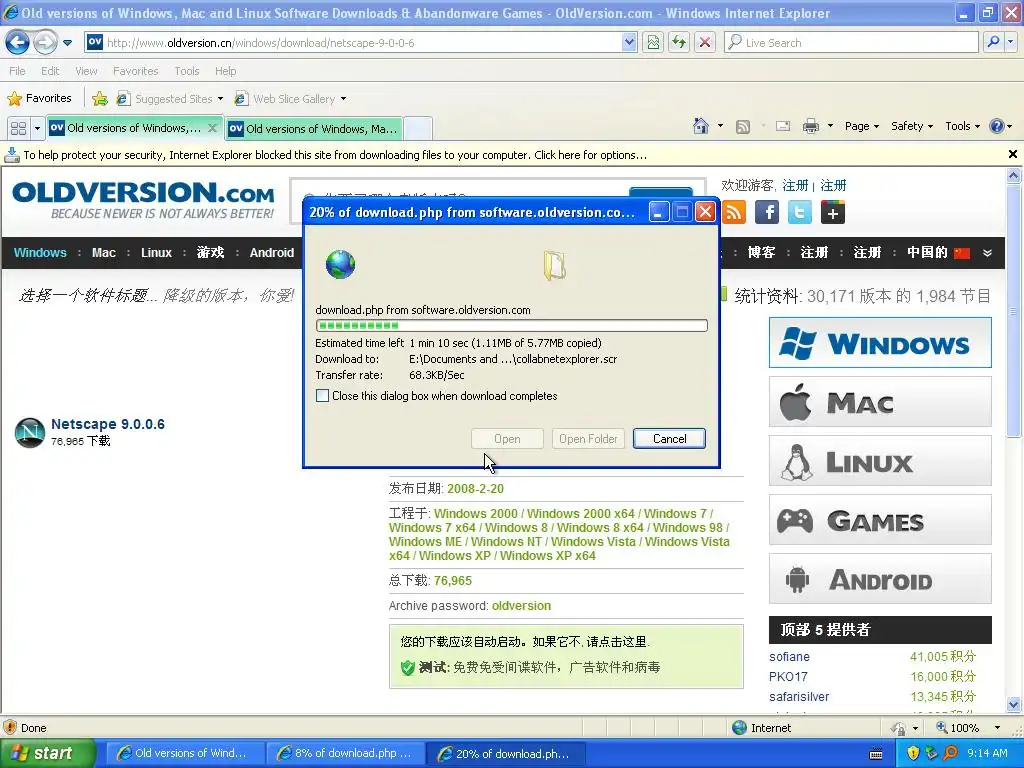Check Close this dialog box when download completes

tap(322, 396)
